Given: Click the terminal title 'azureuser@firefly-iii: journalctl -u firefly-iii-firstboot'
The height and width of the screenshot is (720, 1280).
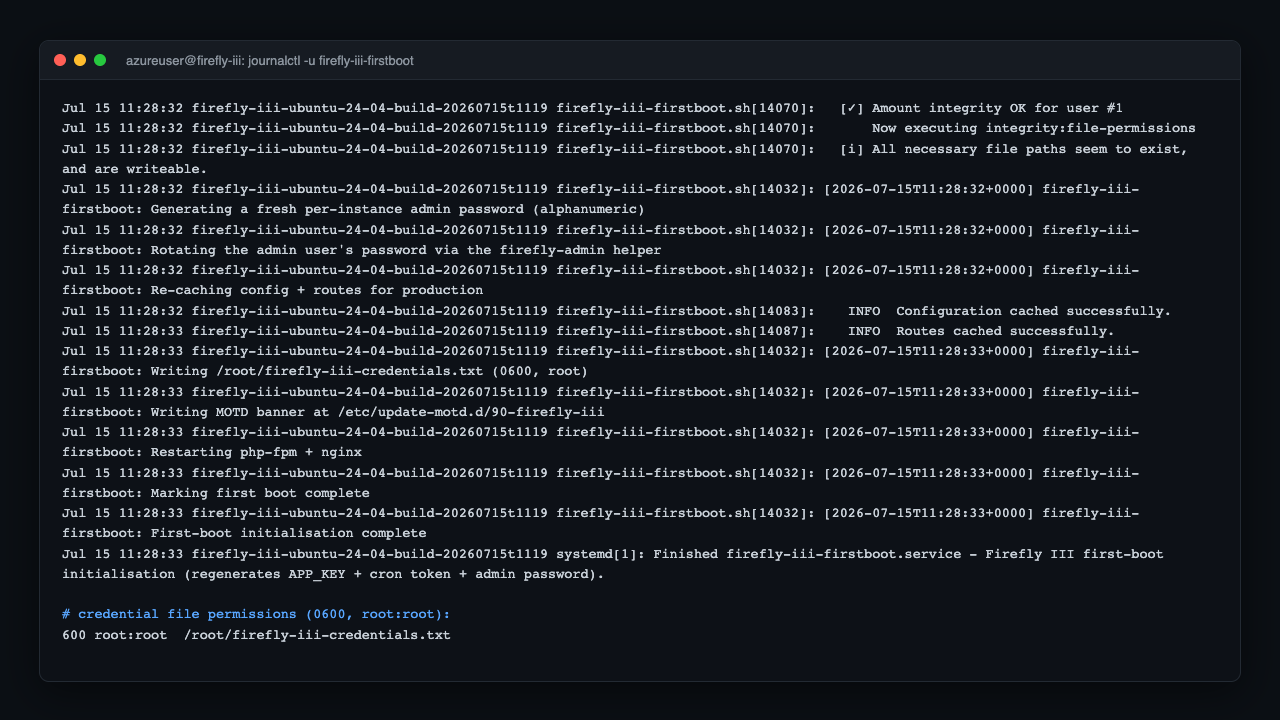Looking at the screenshot, I should [270, 61].
